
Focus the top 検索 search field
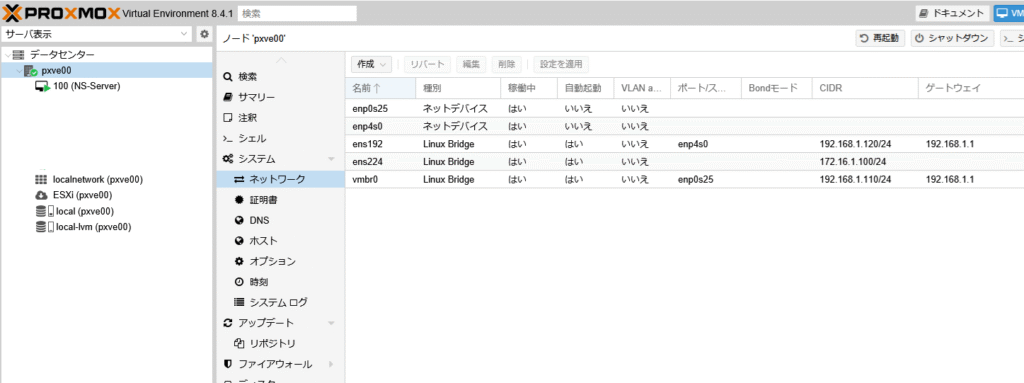tap(297, 13)
